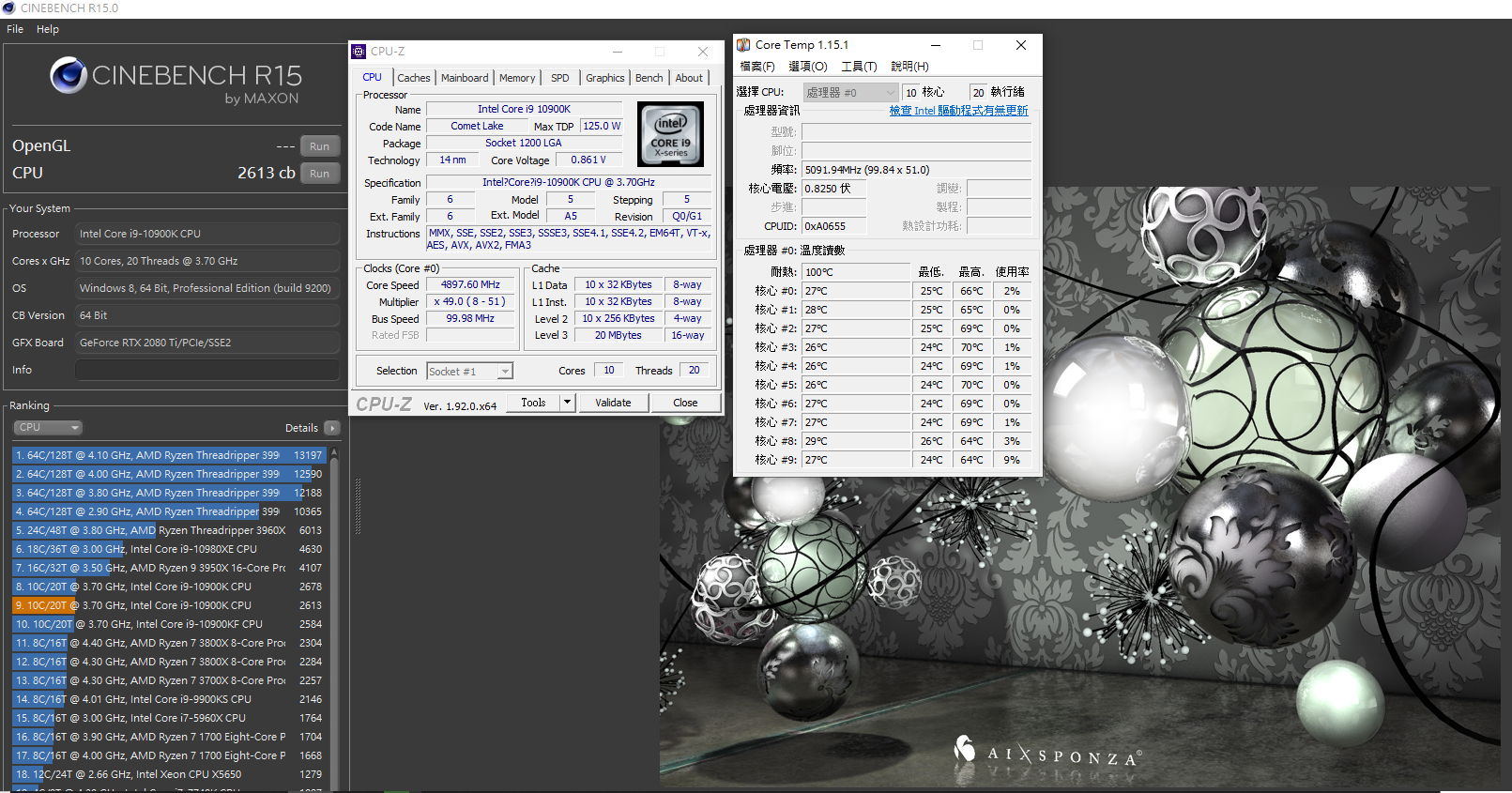
Task: Open the 說明(H) menu in Core Temp
Action: (909, 67)
